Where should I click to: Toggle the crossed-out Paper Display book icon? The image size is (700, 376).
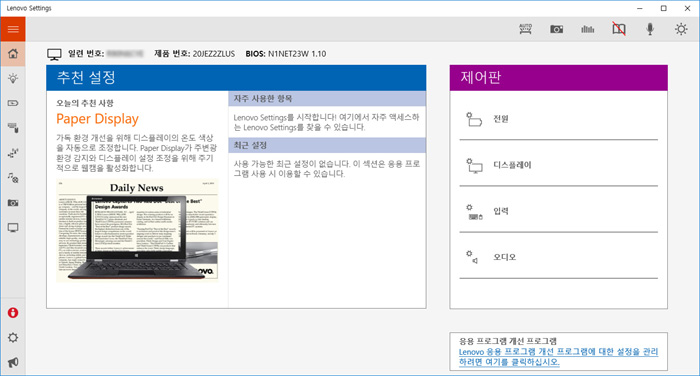[x=619, y=29]
